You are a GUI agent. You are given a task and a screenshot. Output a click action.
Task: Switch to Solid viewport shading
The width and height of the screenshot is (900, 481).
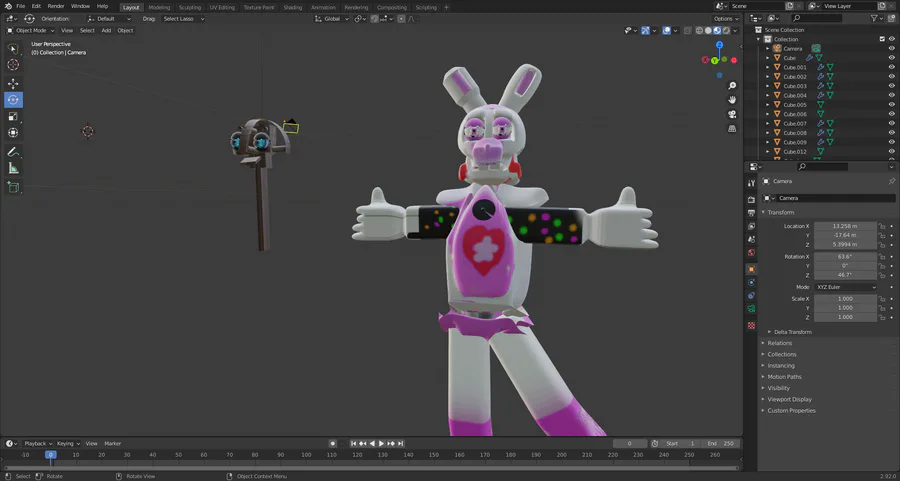click(708, 30)
